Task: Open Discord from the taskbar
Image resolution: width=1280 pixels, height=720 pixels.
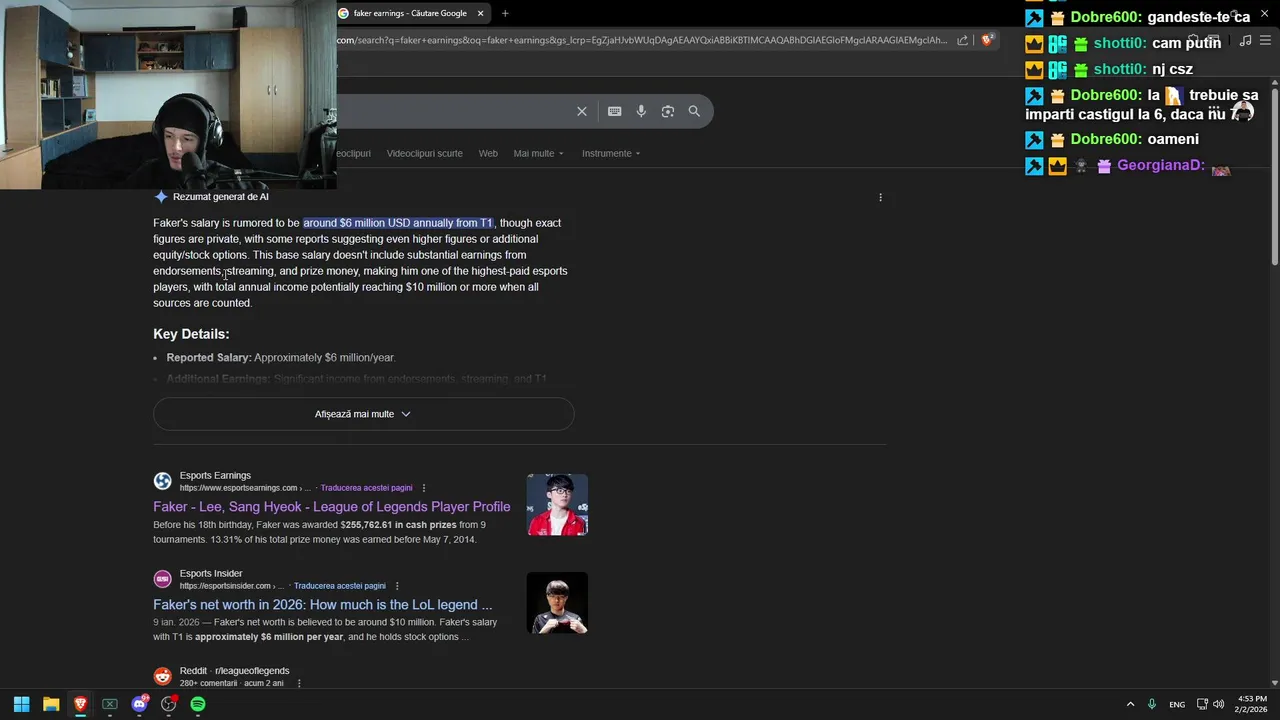Action: pos(139,704)
